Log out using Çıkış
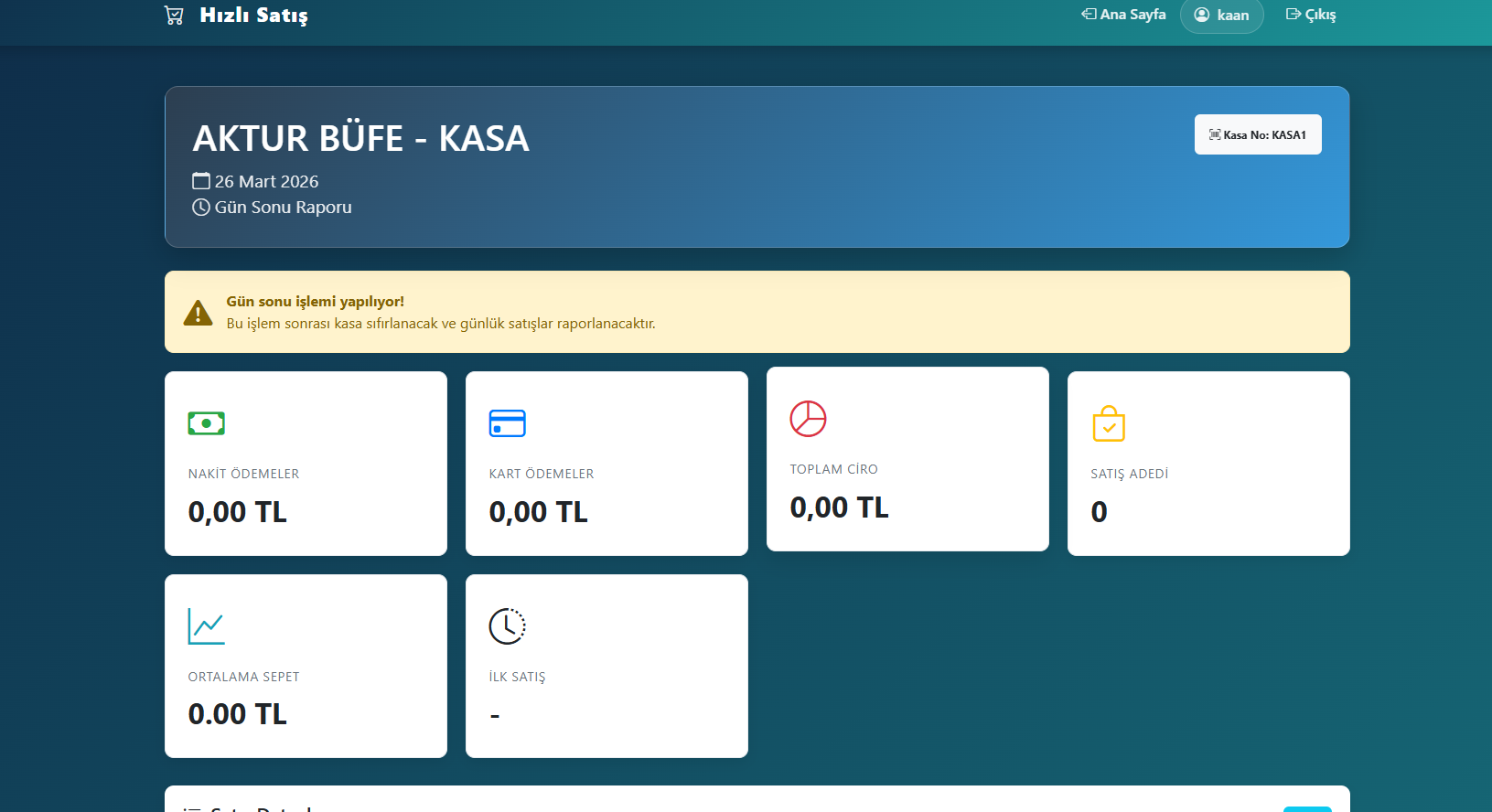 tap(1310, 15)
